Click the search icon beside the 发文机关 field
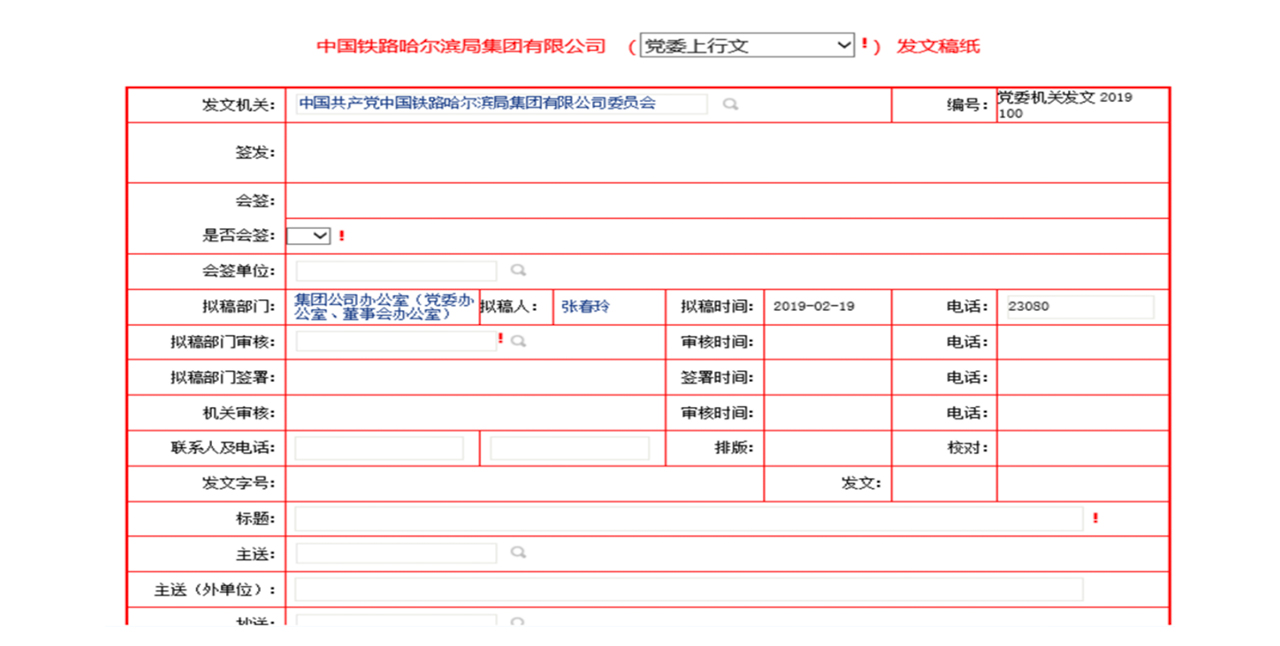 730,104
